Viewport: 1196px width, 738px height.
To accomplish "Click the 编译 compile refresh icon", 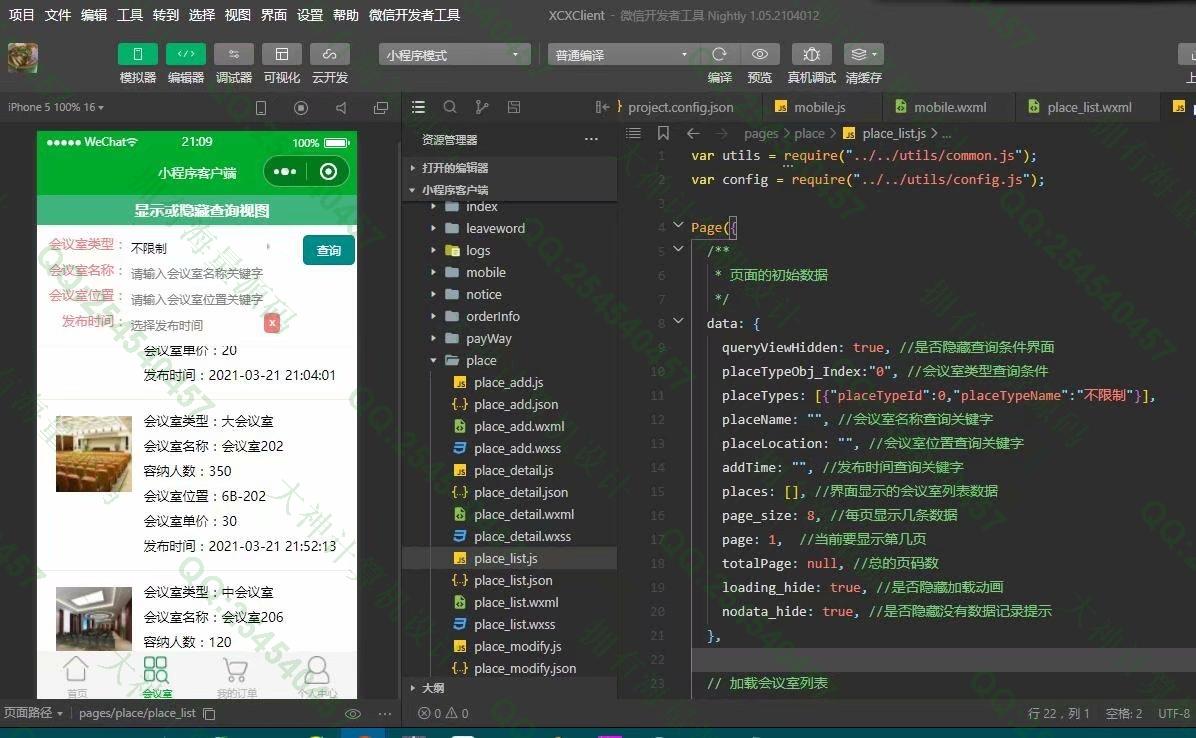I will click(719, 54).
